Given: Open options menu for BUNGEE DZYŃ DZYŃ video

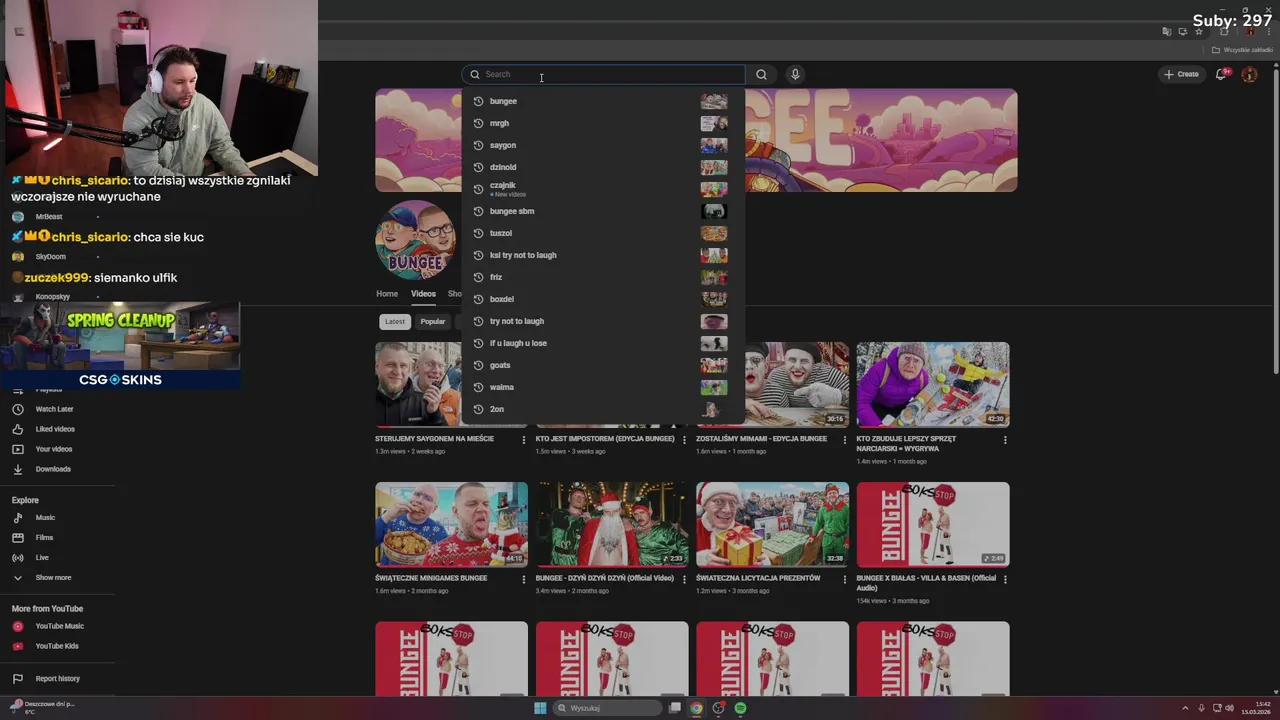Looking at the screenshot, I should click(x=684, y=579).
